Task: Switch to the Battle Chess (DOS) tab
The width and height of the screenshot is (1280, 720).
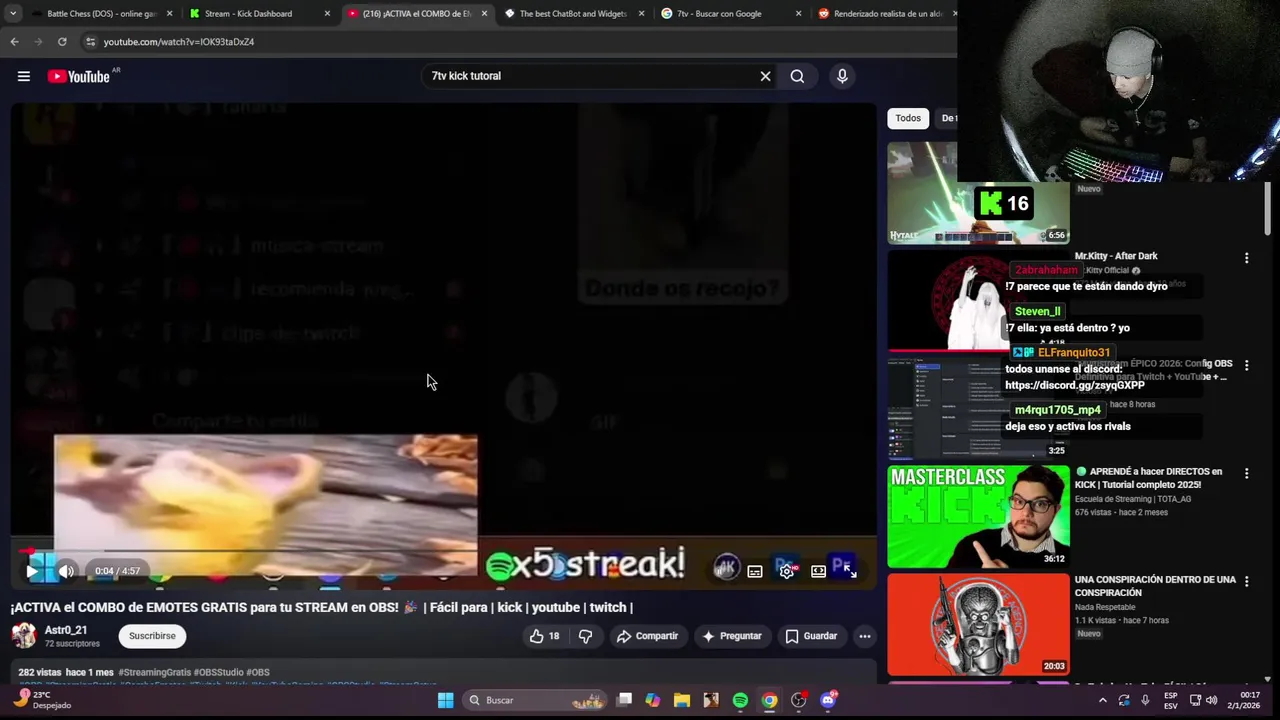Action: [100, 14]
